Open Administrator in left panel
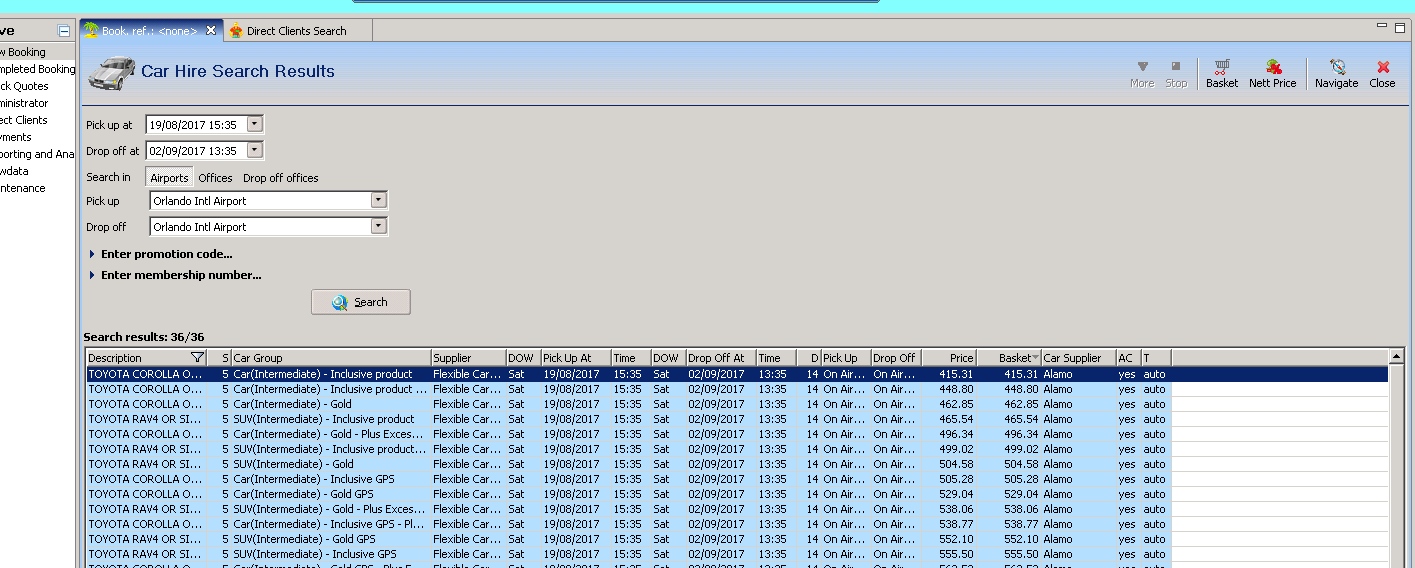Image resolution: width=1415 pixels, height=568 pixels. (x=24, y=103)
